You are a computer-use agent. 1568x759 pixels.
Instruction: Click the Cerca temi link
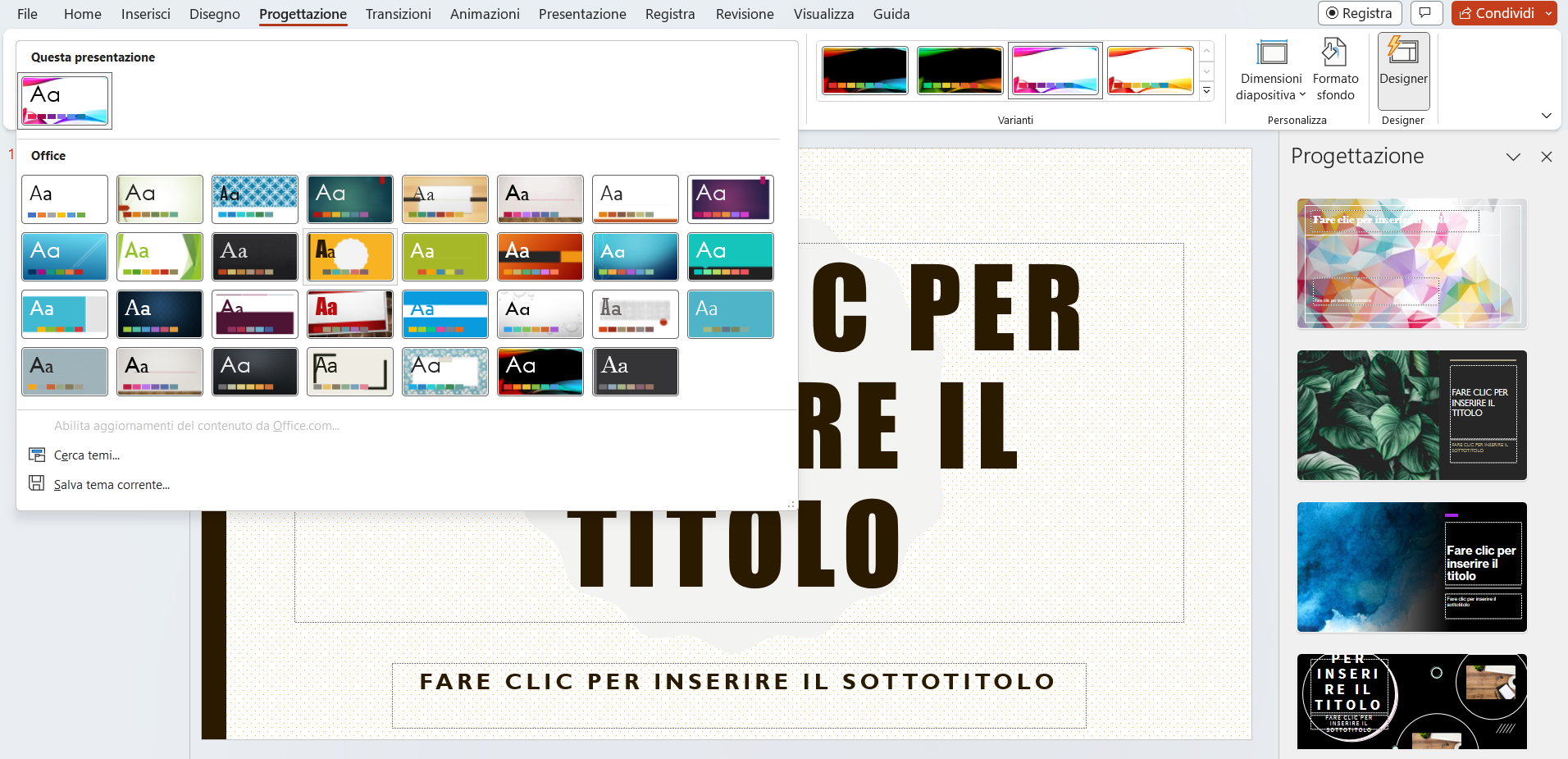tap(86, 454)
